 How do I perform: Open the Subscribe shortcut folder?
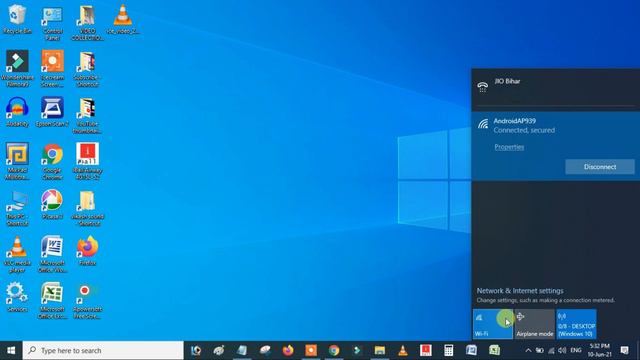[x=87, y=69]
